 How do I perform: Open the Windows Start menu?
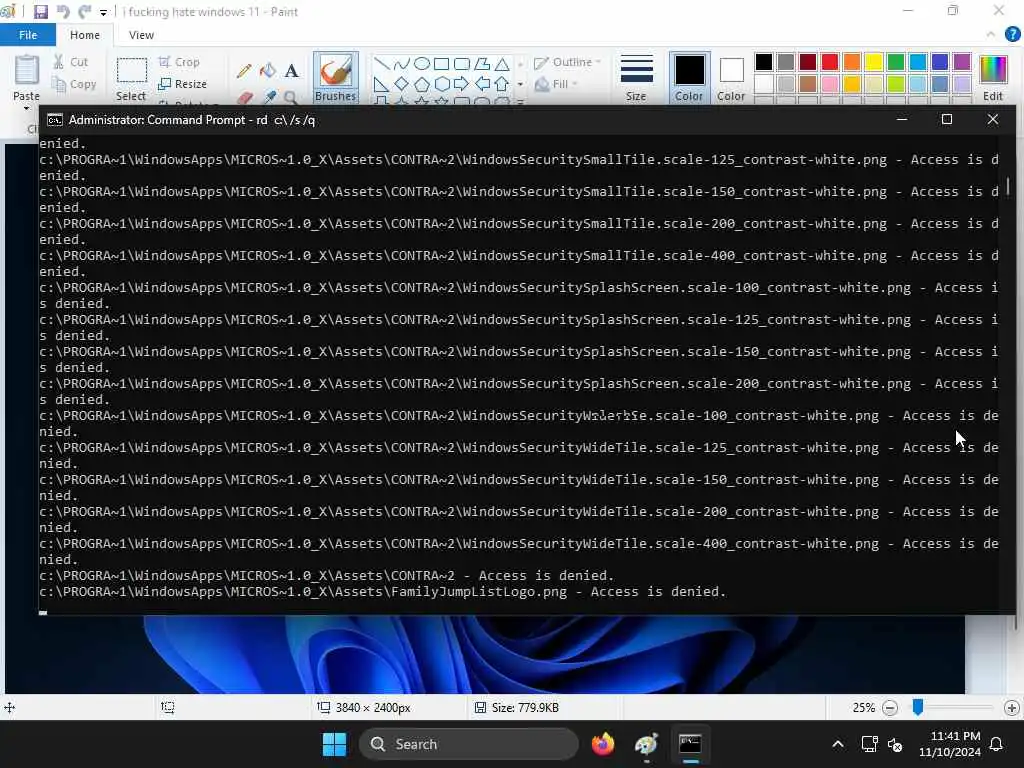click(x=334, y=744)
